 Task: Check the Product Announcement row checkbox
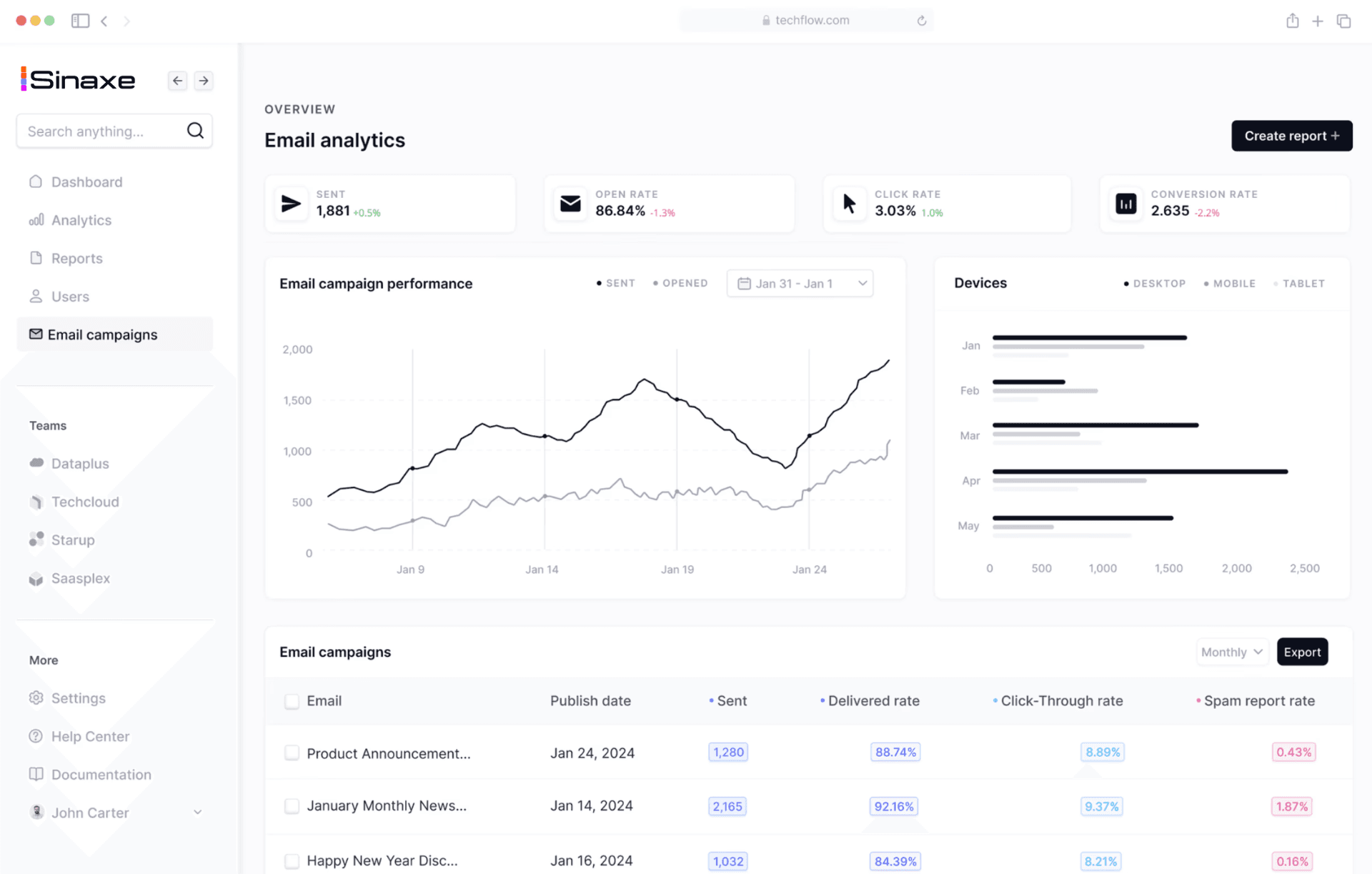(x=292, y=753)
